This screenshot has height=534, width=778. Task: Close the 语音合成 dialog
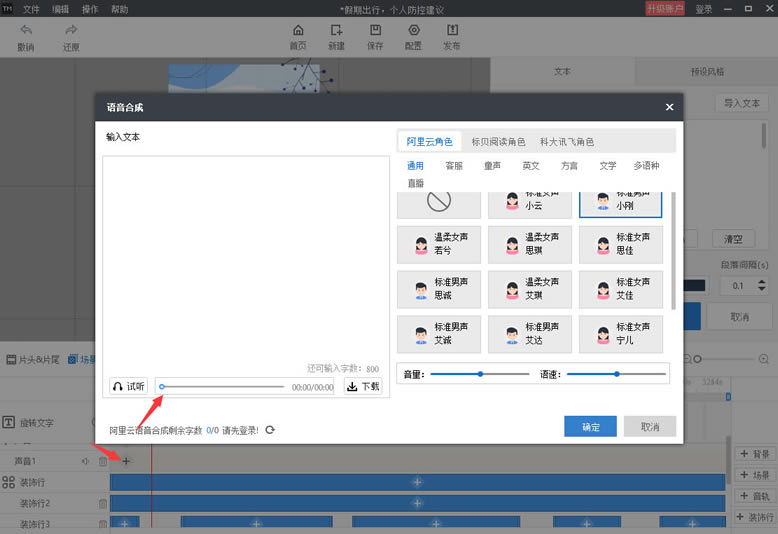[x=669, y=107]
